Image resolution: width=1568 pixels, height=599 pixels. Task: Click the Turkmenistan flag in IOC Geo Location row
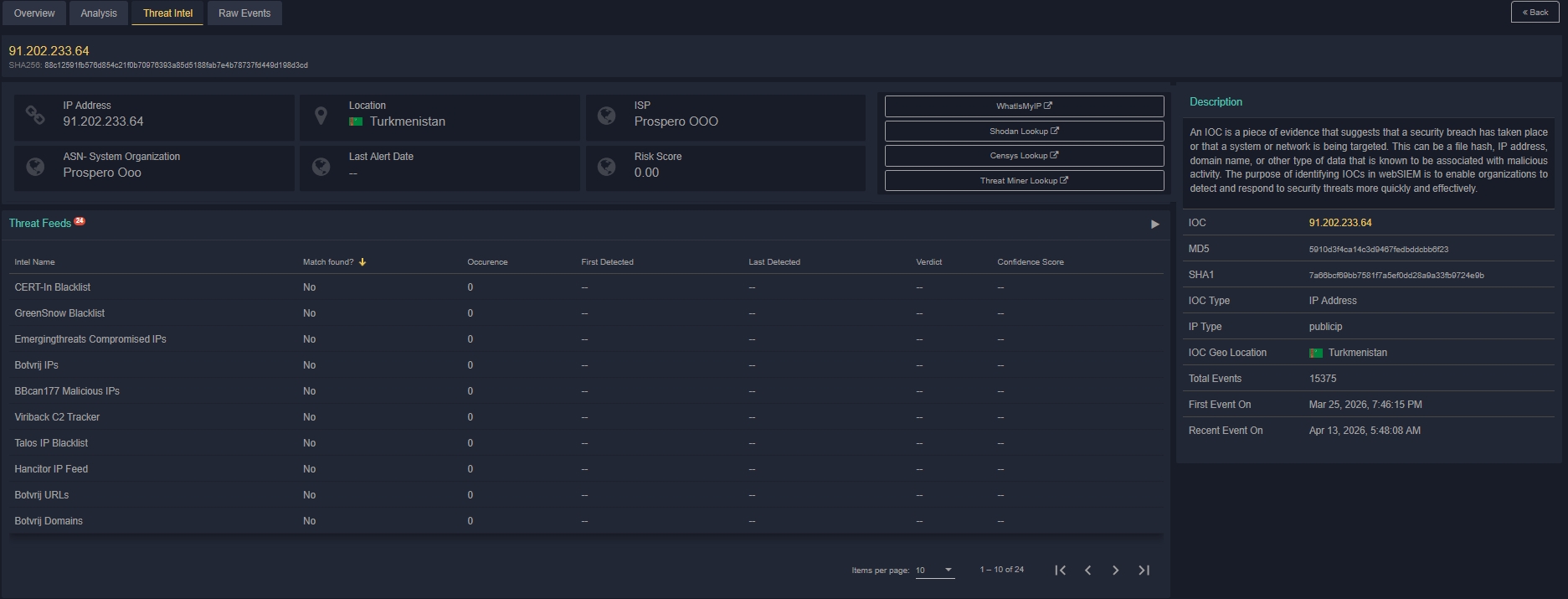click(x=1316, y=353)
